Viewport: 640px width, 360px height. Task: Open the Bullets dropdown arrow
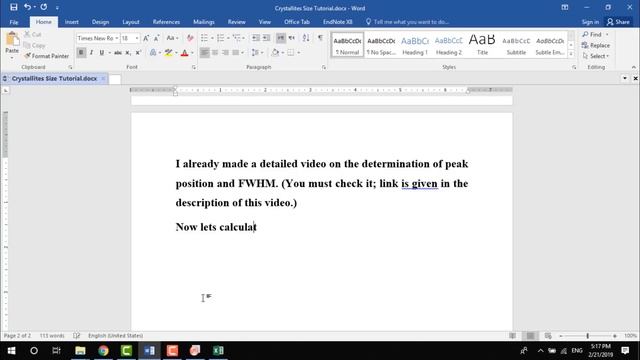point(212,38)
